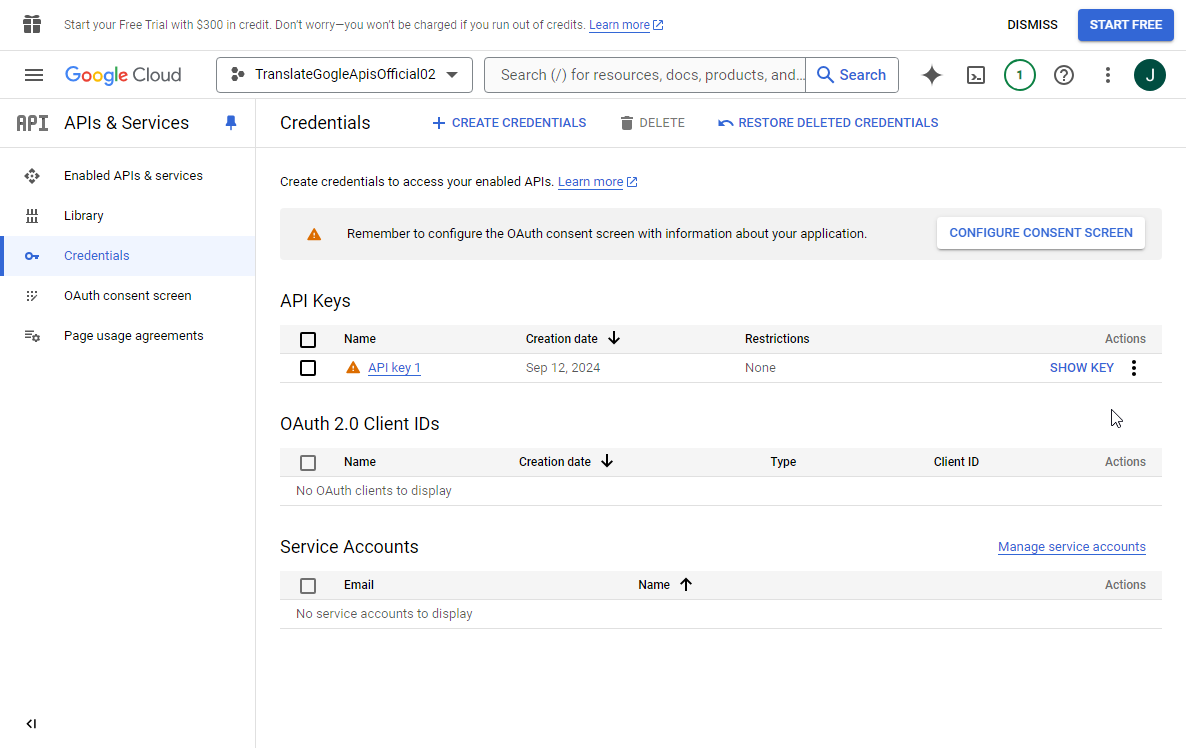Click the API icon in sidebar header

[33, 123]
